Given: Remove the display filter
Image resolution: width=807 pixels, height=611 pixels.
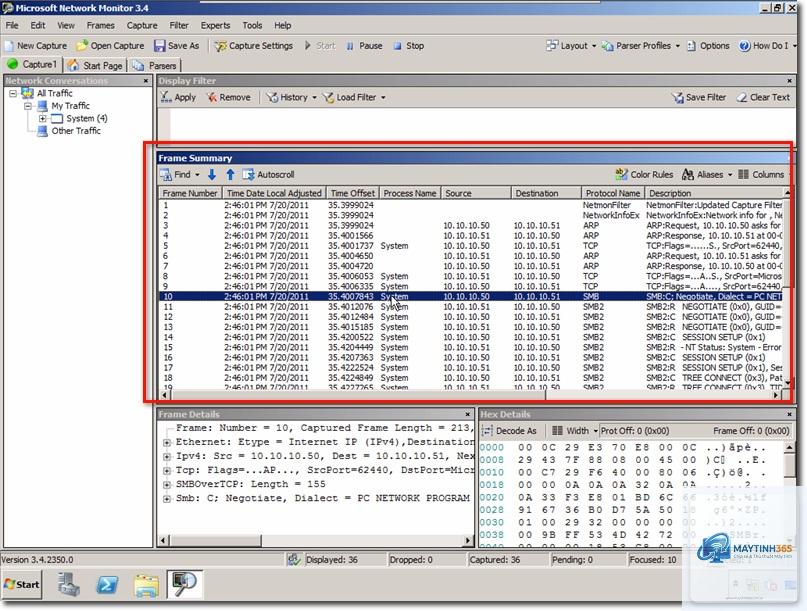Looking at the screenshot, I should 229,97.
